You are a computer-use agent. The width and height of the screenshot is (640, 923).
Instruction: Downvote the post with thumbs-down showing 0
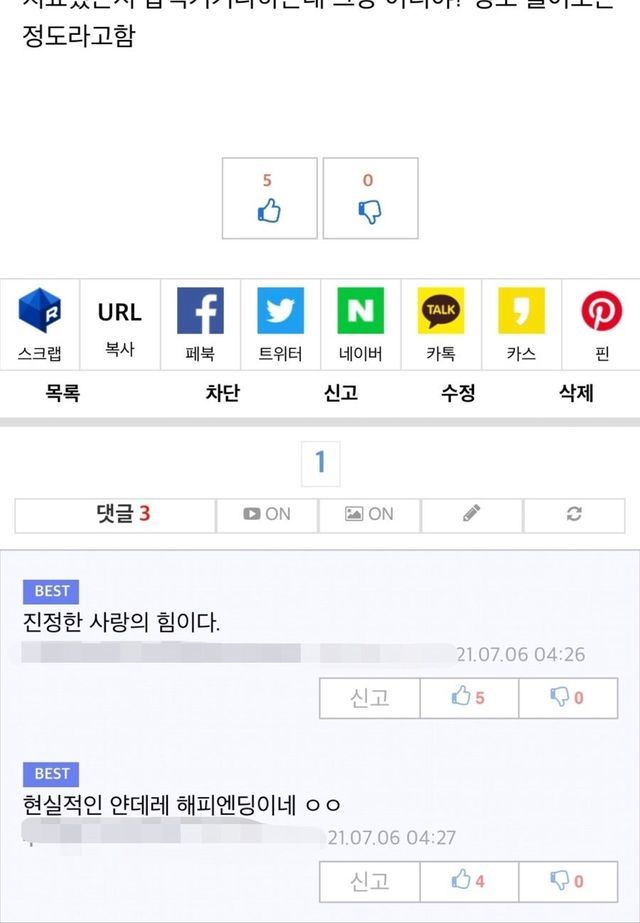tap(370, 198)
